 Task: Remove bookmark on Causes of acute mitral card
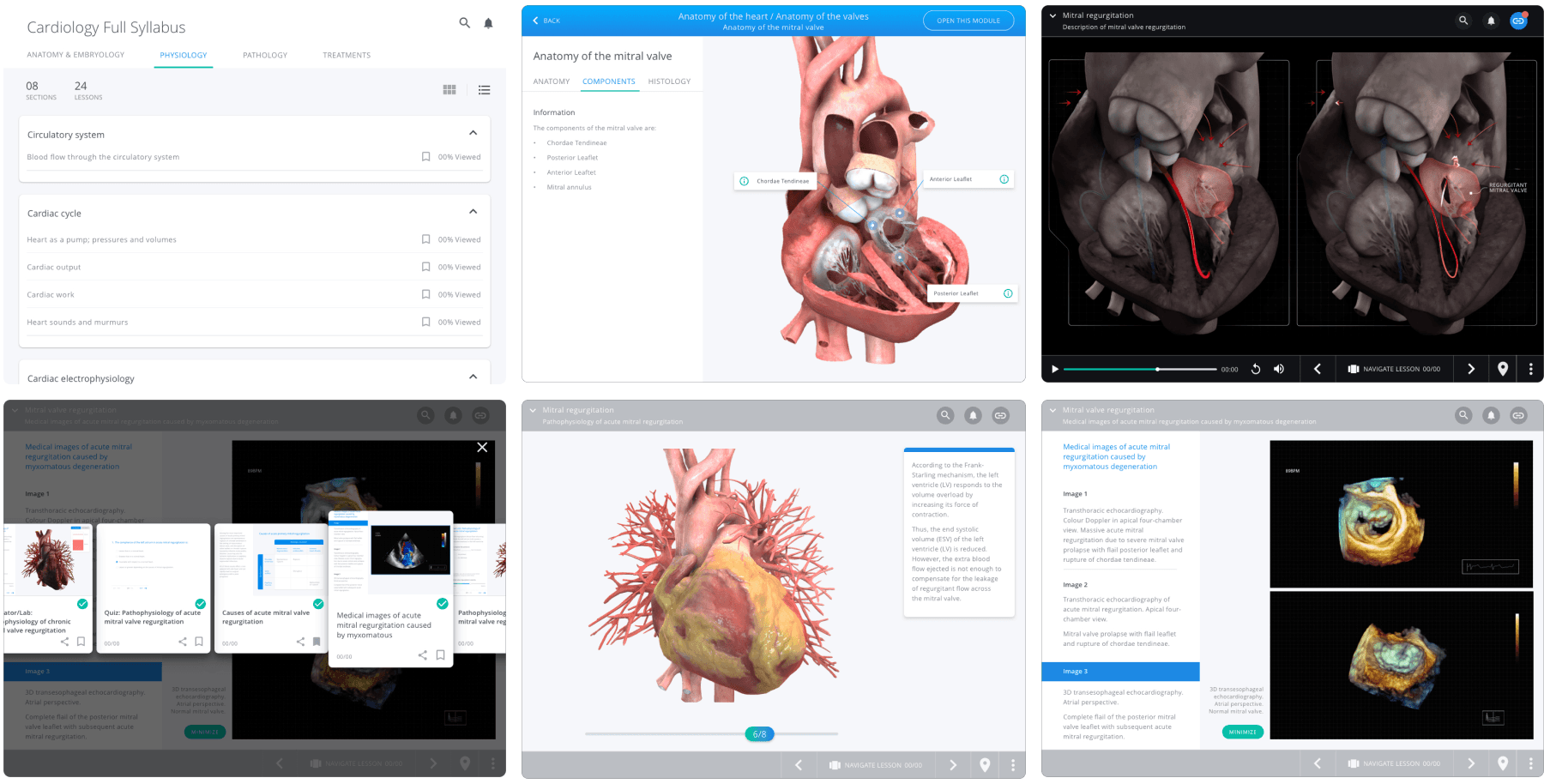pos(317,642)
